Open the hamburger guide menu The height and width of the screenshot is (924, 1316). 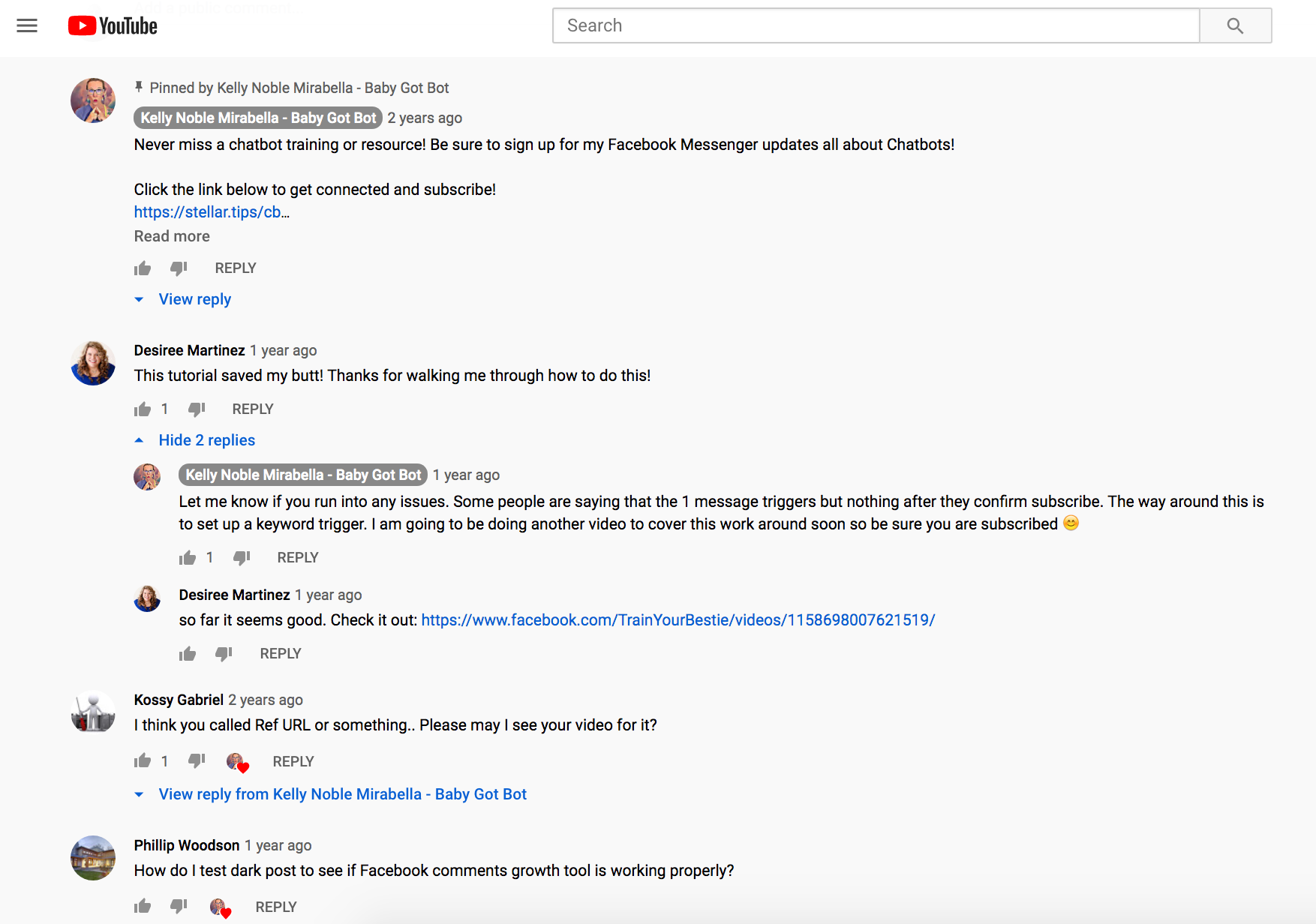[27, 26]
